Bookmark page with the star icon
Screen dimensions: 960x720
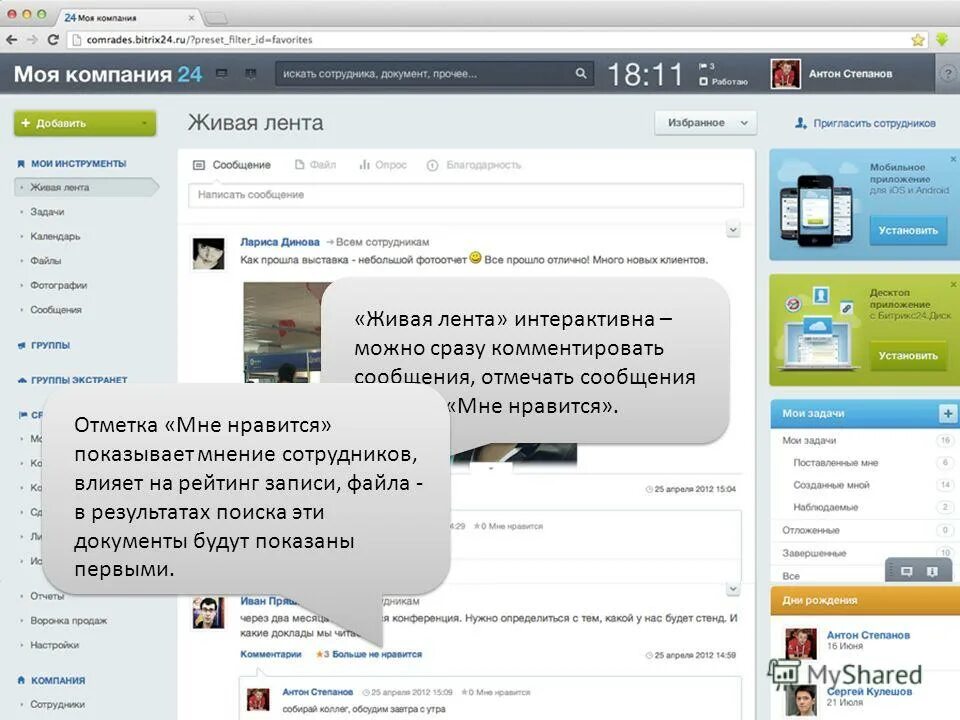[x=918, y=40]
